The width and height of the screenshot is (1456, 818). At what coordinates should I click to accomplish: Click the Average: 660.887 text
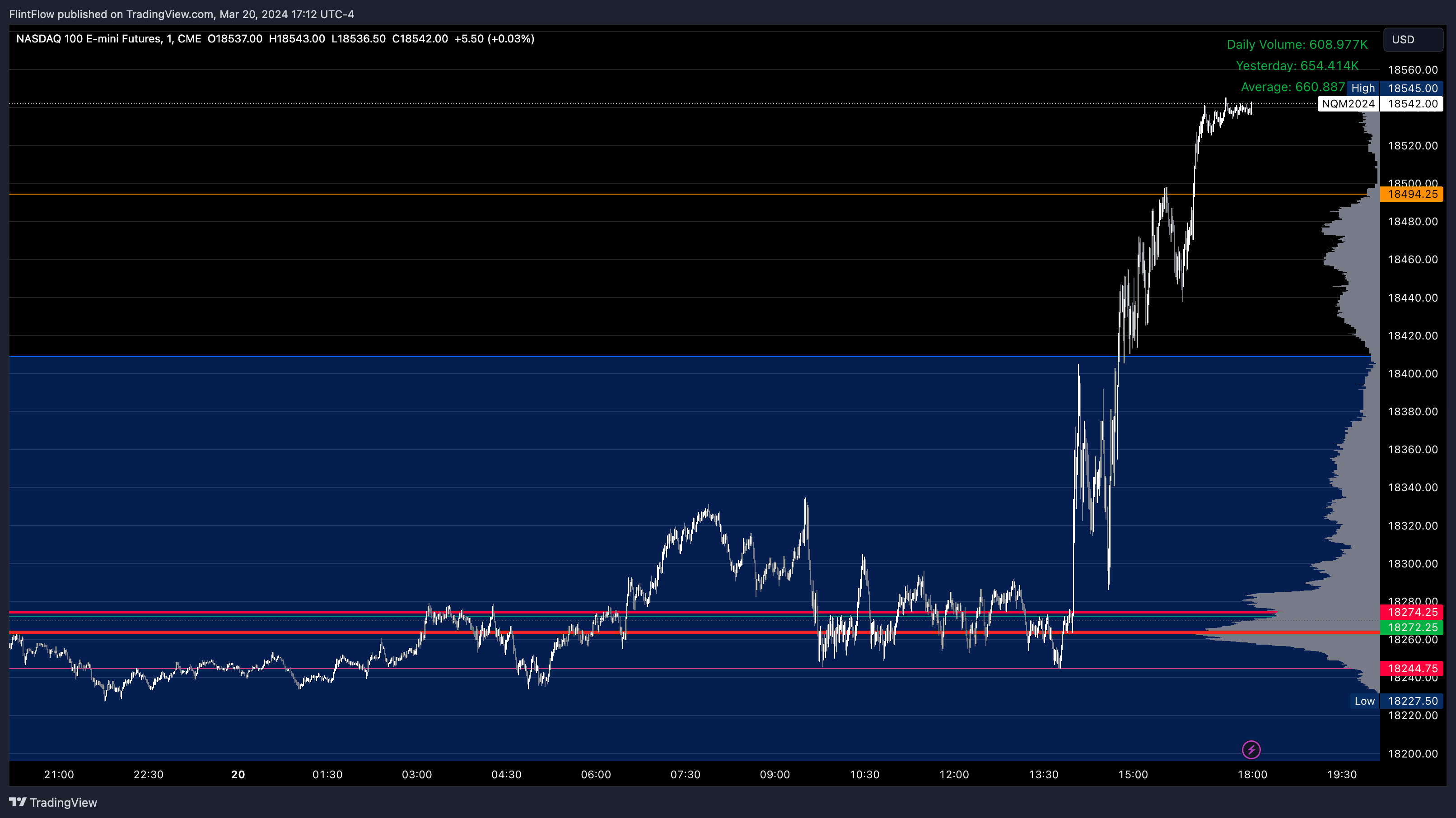1293,87
